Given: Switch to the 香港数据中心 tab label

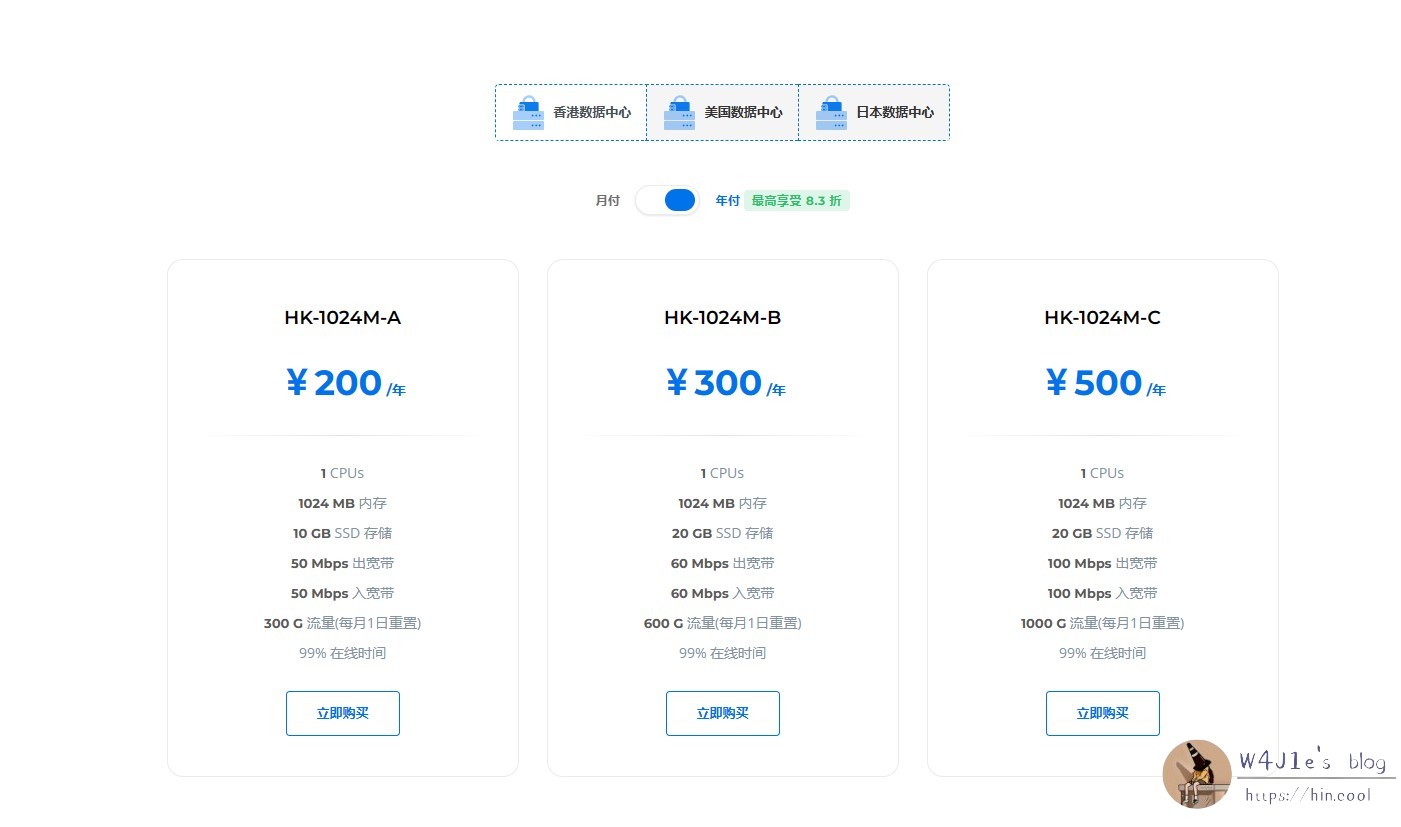Looking at the screenshot, I should coord(592,113).
